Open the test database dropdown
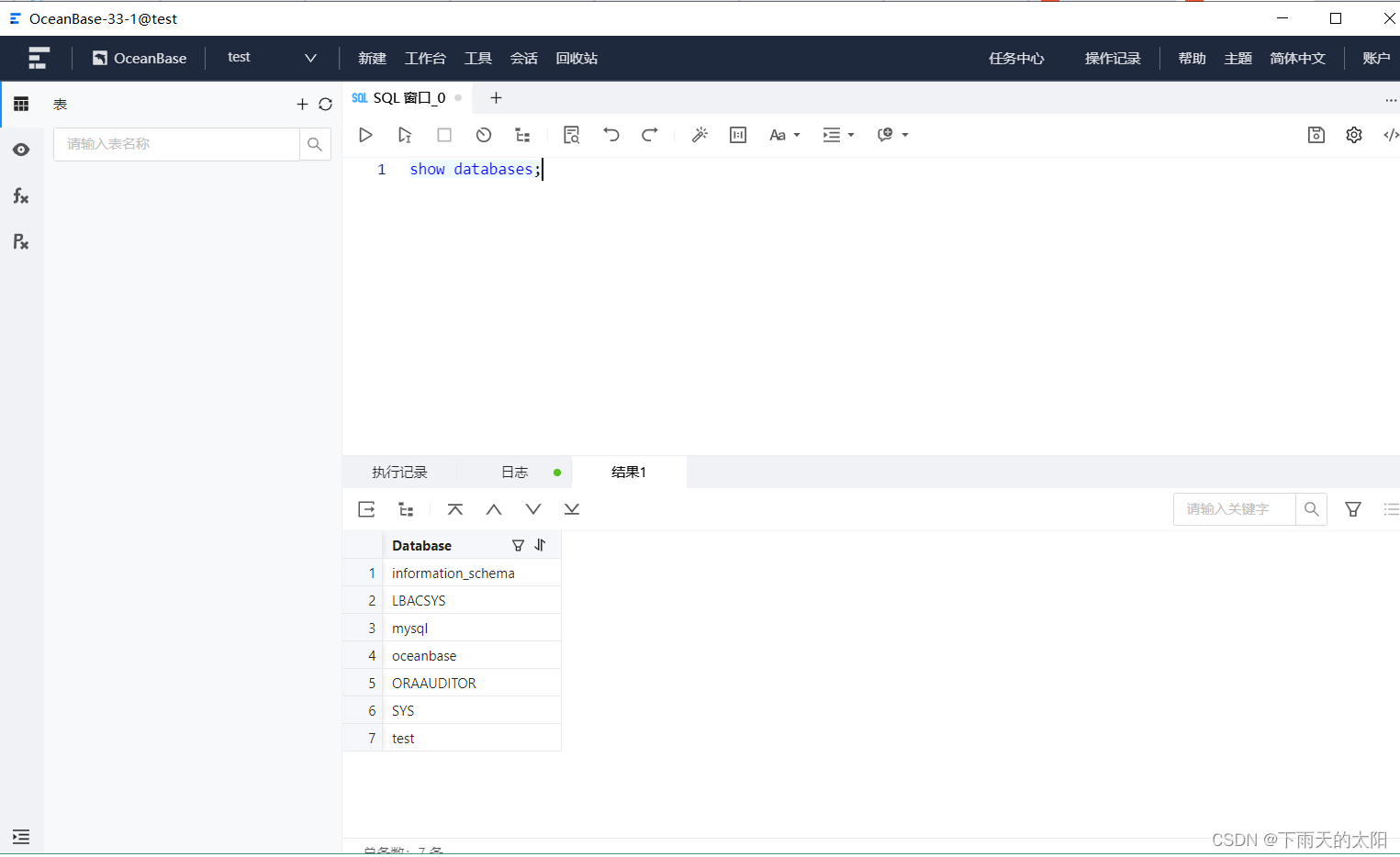This screenshot has width=1400, height=857. click(273, 58)
